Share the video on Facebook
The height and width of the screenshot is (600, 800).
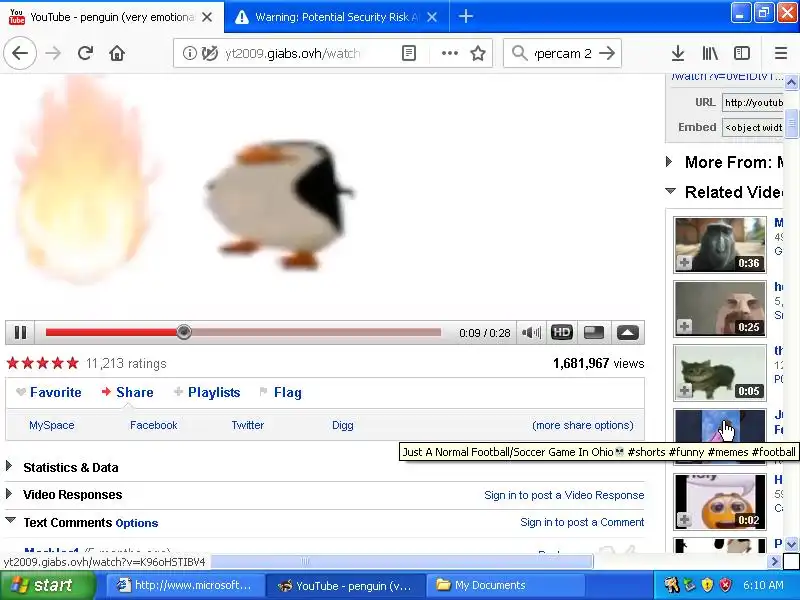154,425
